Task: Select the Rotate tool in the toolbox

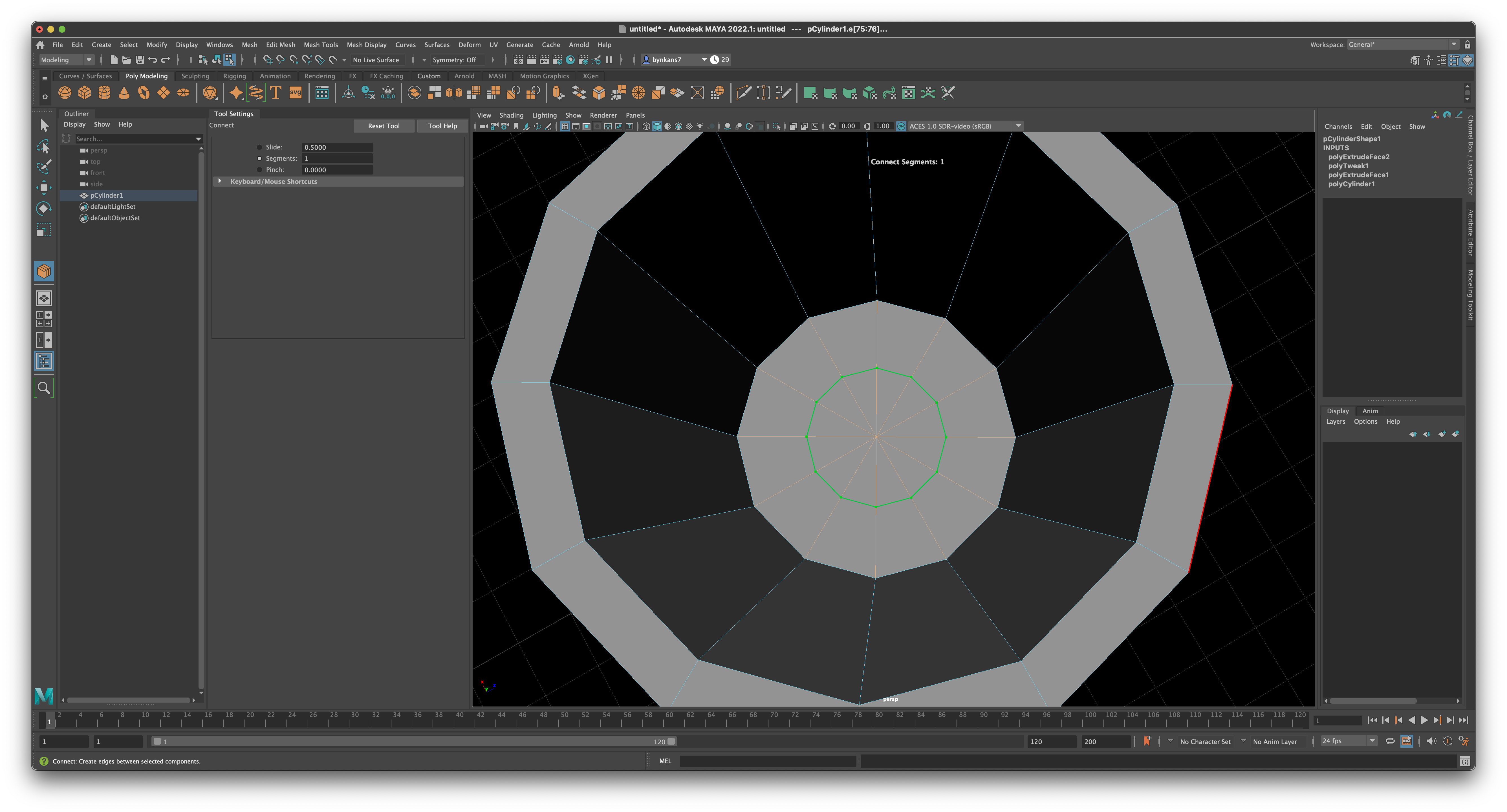Action: tap(44, 208)
